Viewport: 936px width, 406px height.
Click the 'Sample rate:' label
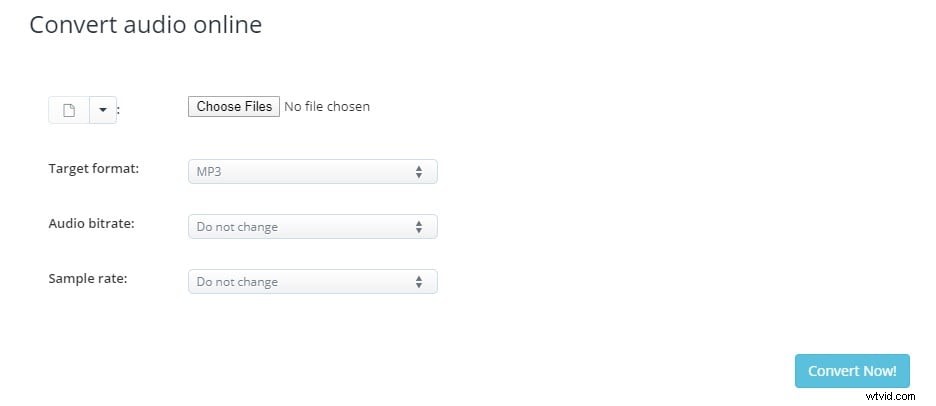tap(88, 278)
